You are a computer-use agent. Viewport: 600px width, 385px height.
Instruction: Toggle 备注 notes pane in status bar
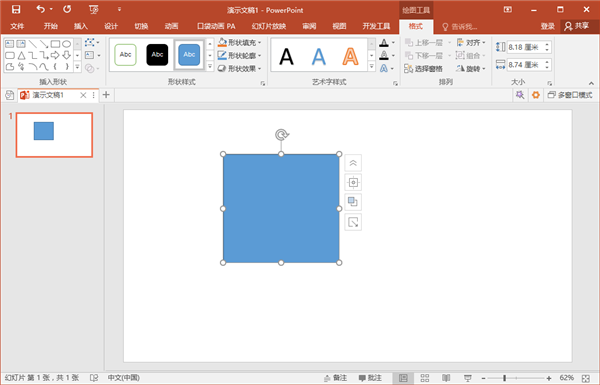click(335, 378)
